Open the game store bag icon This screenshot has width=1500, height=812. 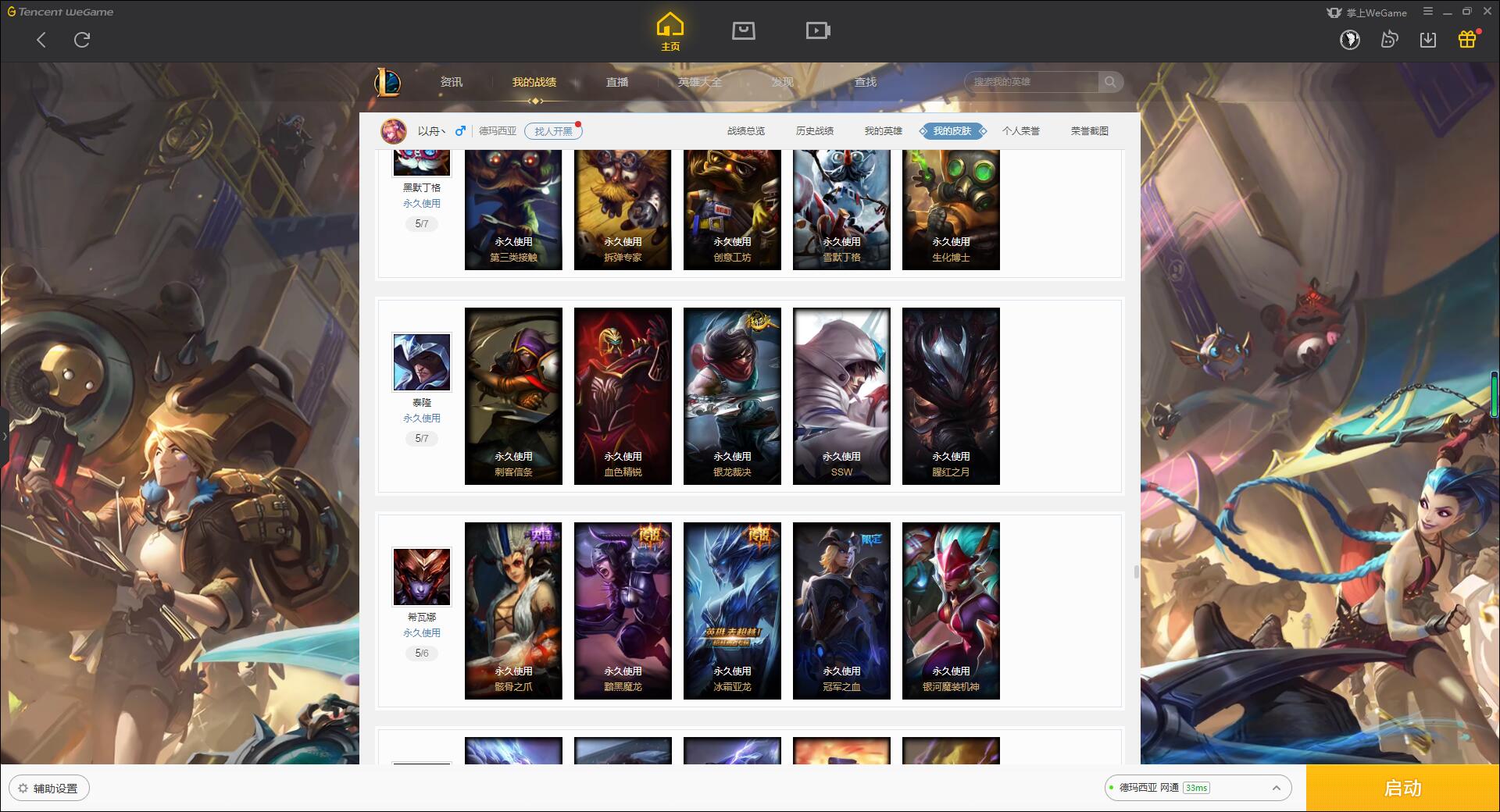[x=744, y=30]
